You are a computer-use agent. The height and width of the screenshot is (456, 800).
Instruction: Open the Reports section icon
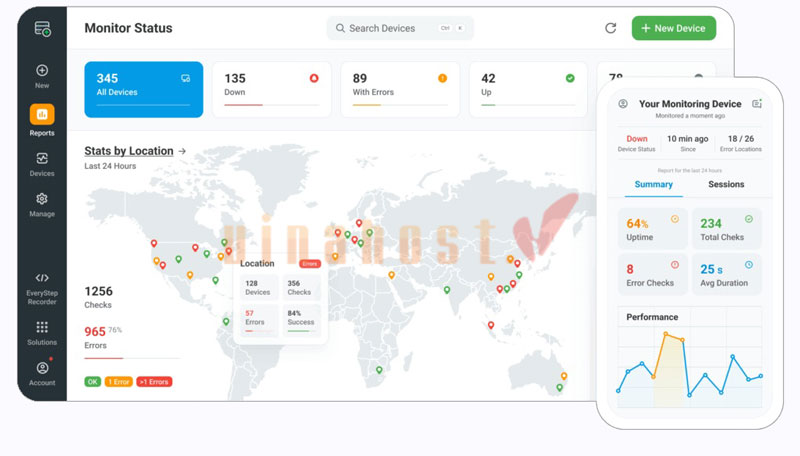[x=42, y=114]
